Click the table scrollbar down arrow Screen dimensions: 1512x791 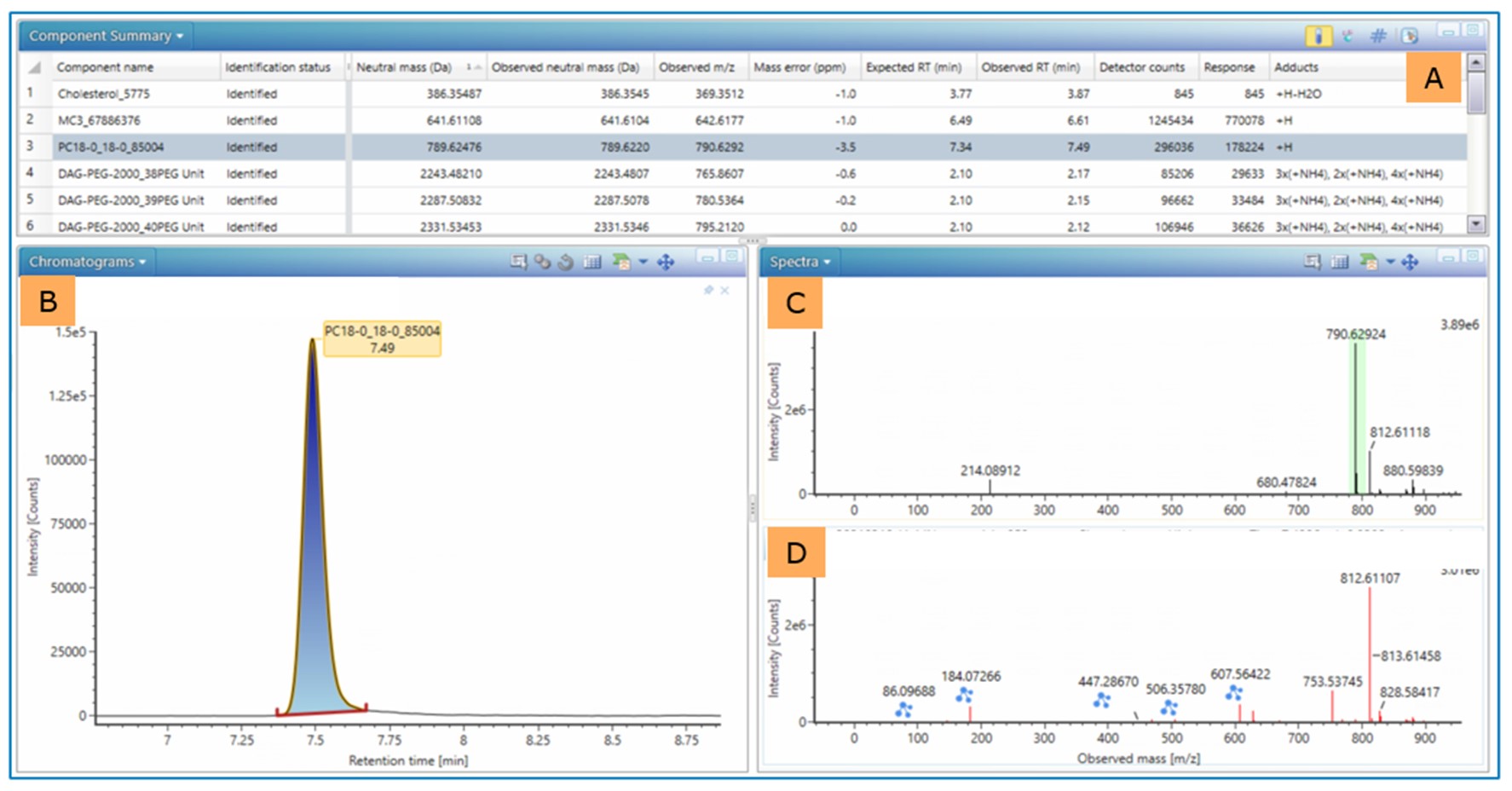pos(1477,224)
